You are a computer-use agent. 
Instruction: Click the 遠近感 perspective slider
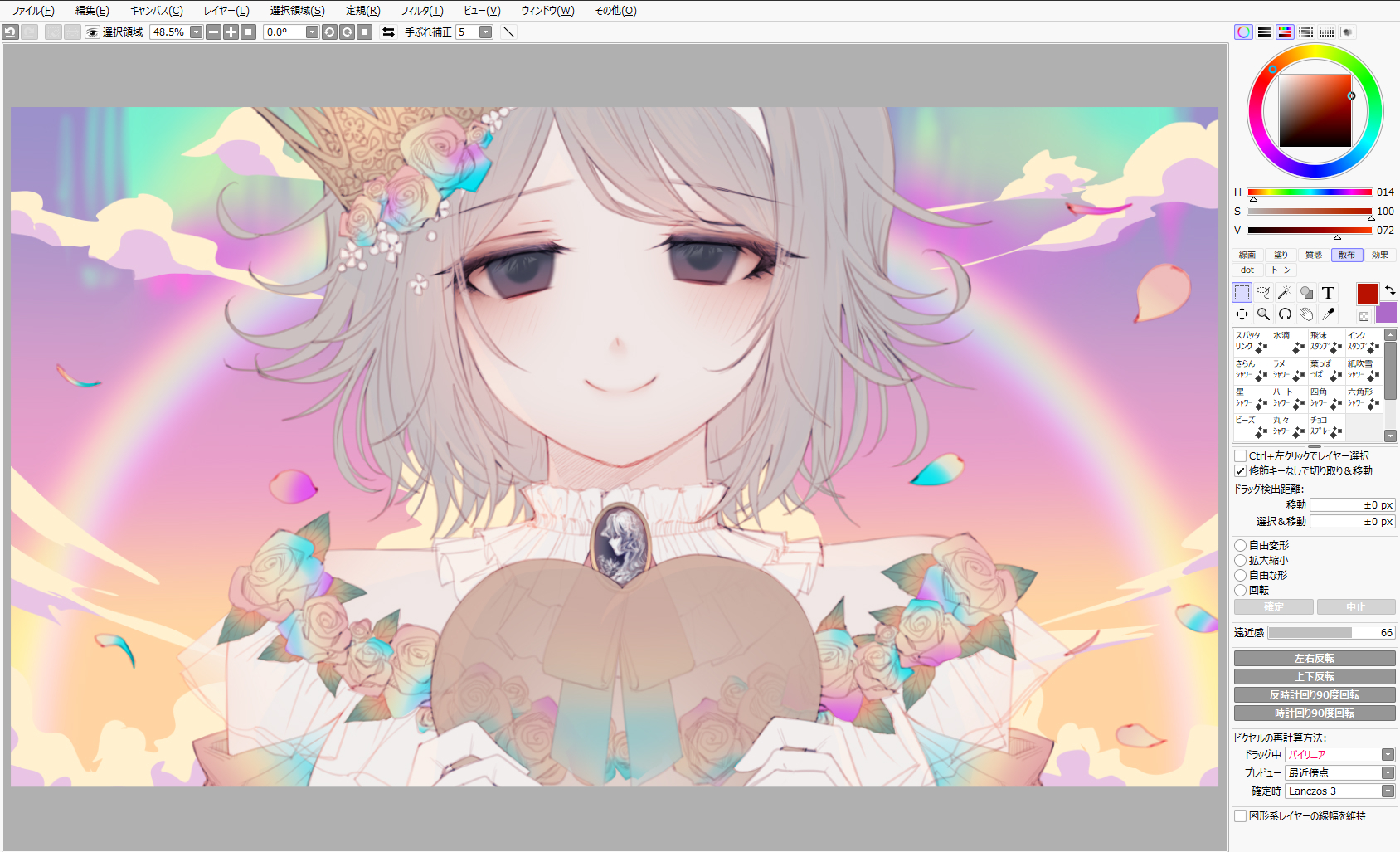click(1331, 633)
